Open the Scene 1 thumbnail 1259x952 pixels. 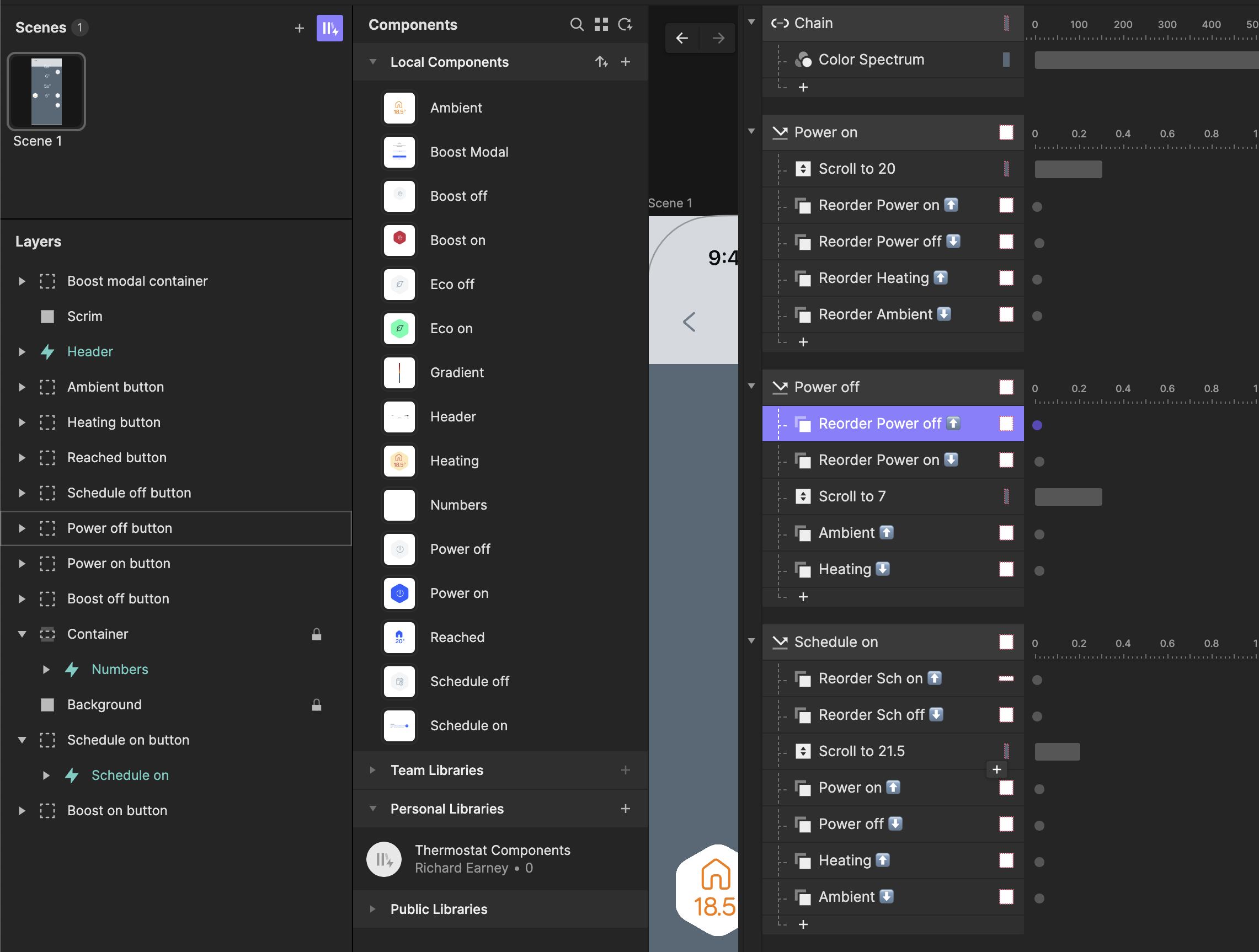point(46,92)
